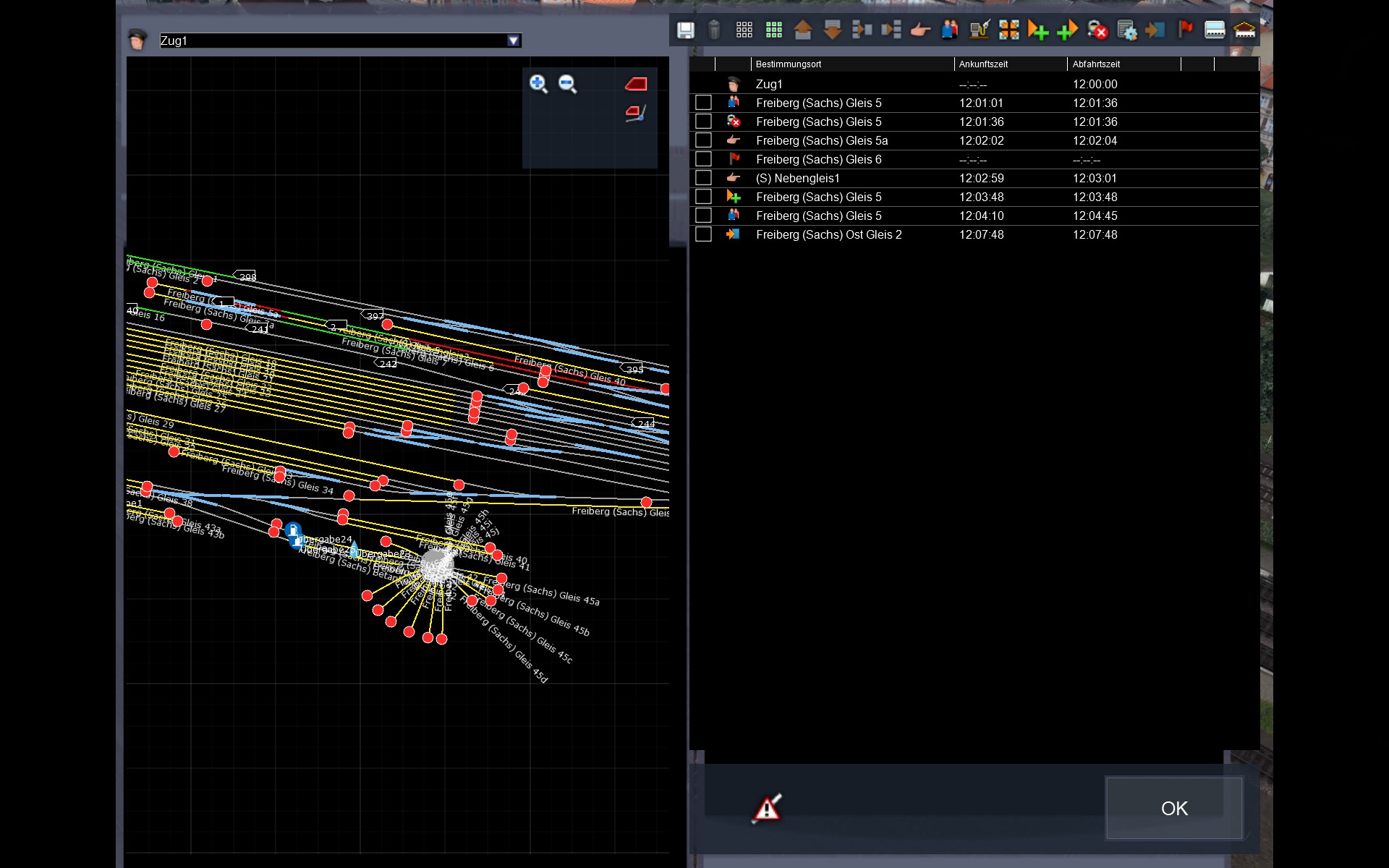
Task: Open the Zug1 train dropdown arrow
Action: pyautogui.click(x=513, y=41)
